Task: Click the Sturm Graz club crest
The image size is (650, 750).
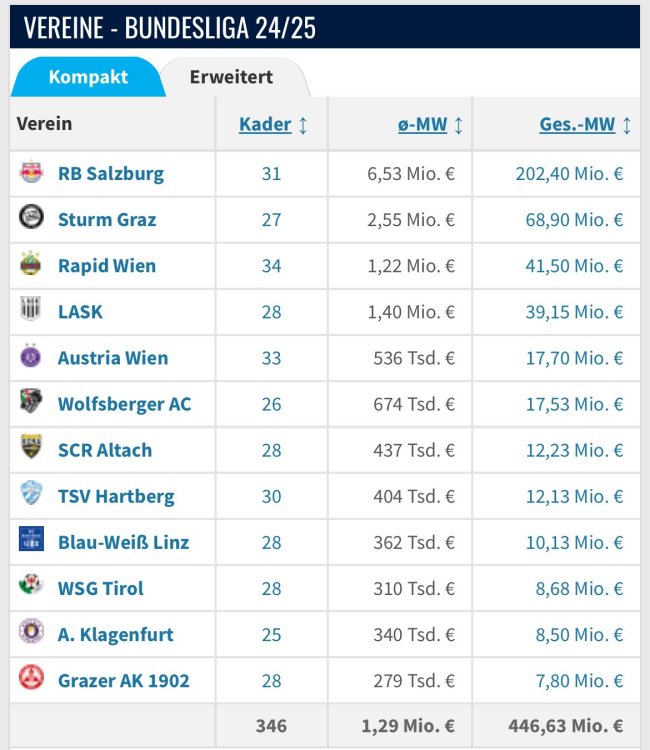Action: click(31, 219)
